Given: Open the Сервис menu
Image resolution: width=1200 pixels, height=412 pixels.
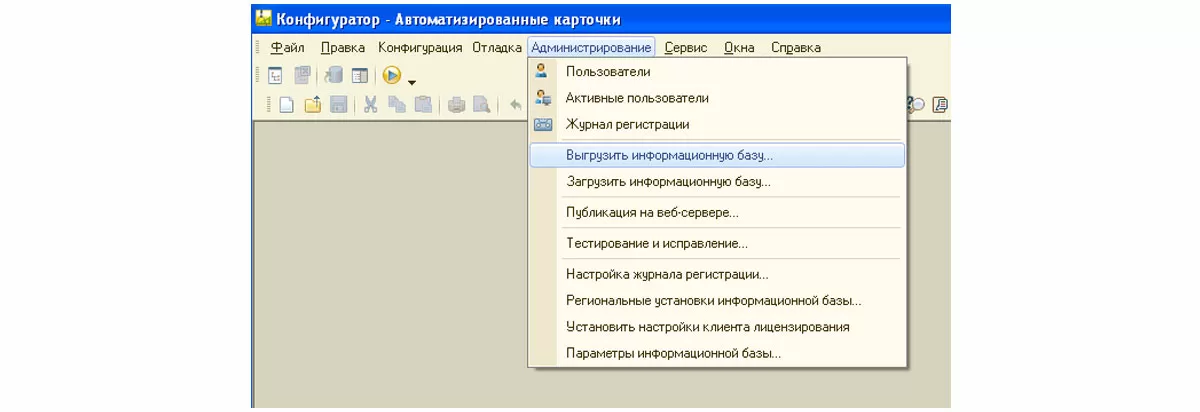Looking at the screenshot, I should pyautogui.click(x=686, y=47).
